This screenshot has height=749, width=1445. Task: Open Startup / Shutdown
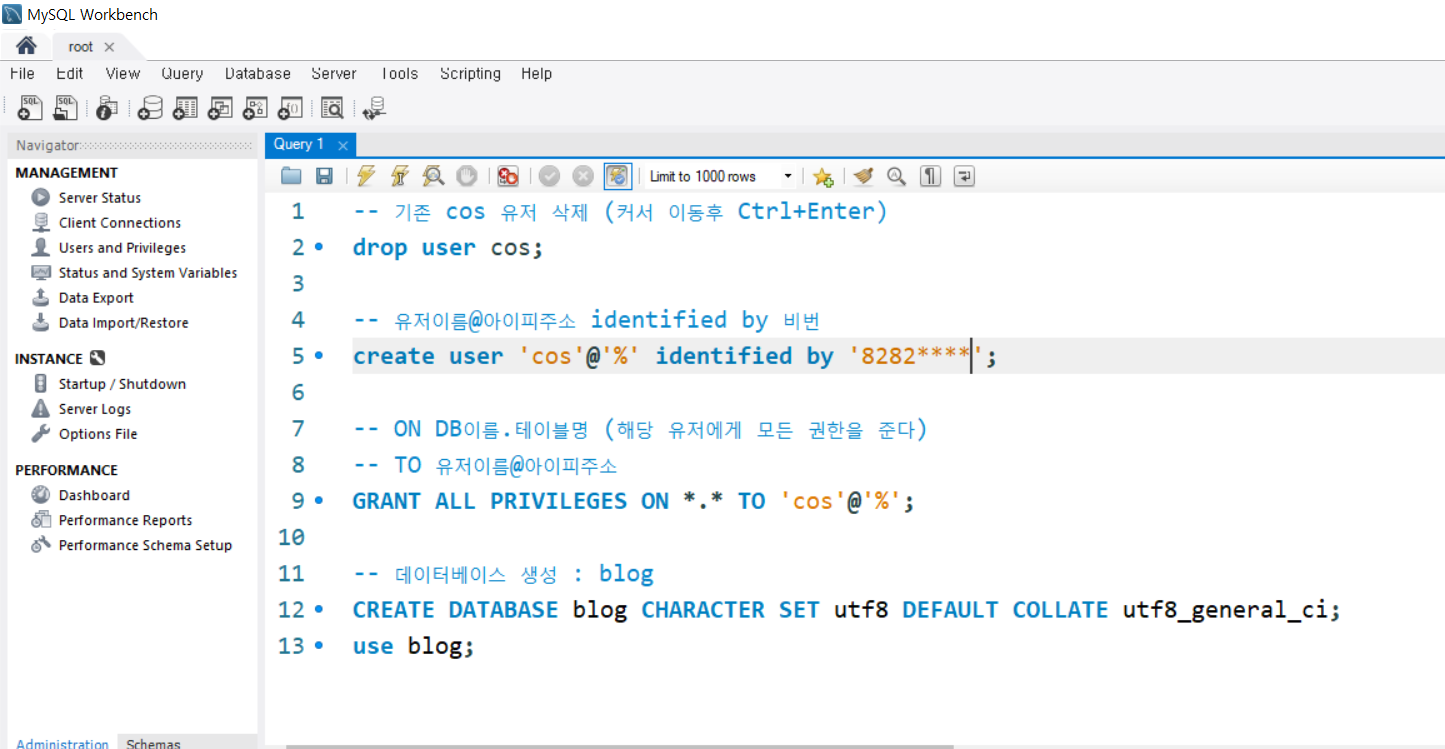pyautogui.click(x=122, y=384)
